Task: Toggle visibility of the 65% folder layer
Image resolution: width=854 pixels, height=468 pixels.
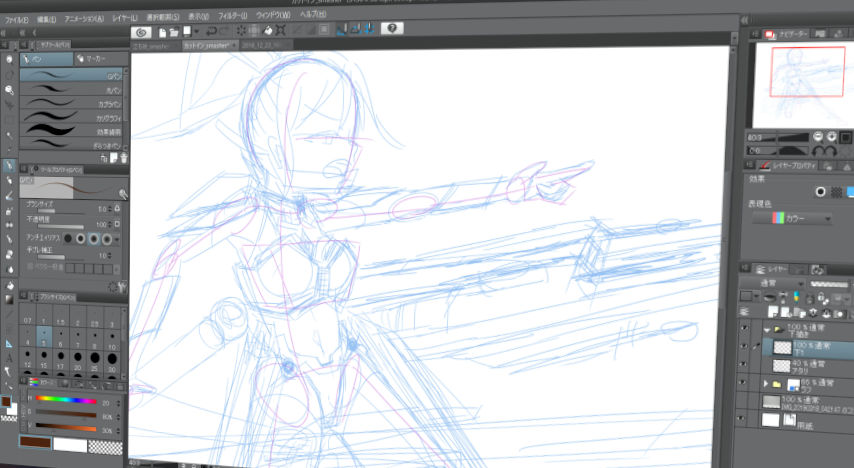Action: 742,383
